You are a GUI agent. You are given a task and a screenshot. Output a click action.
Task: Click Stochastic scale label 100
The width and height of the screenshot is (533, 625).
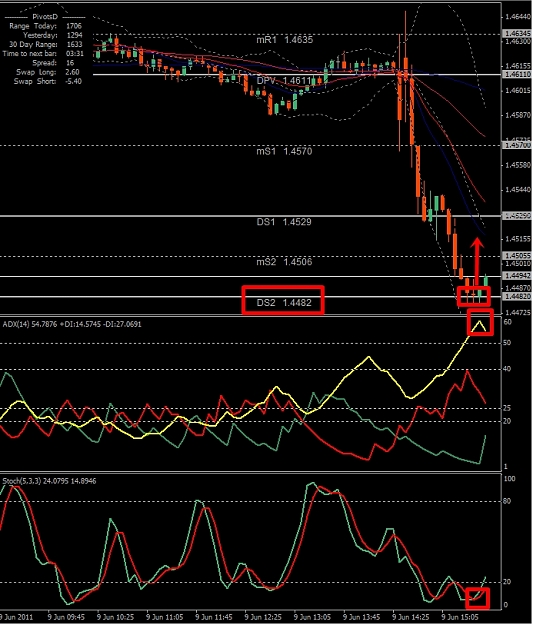click(x=509, y=479)
